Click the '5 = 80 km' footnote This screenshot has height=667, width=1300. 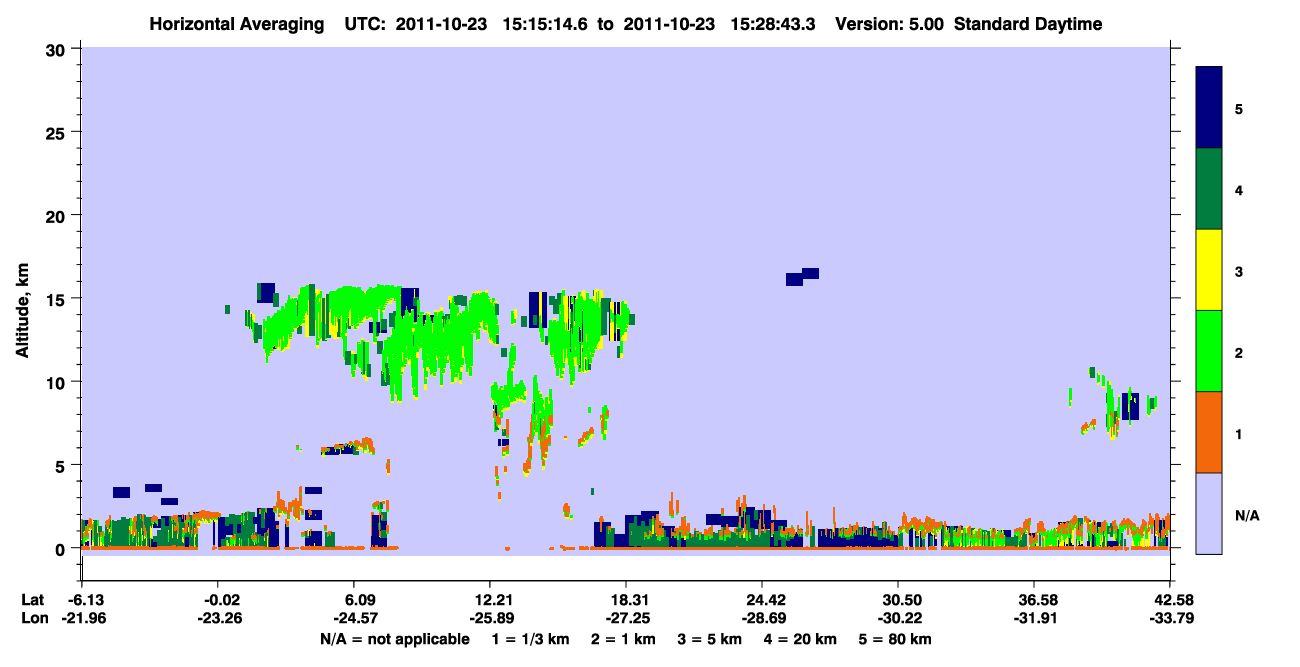pyautogui.click(x=895, y=639)
